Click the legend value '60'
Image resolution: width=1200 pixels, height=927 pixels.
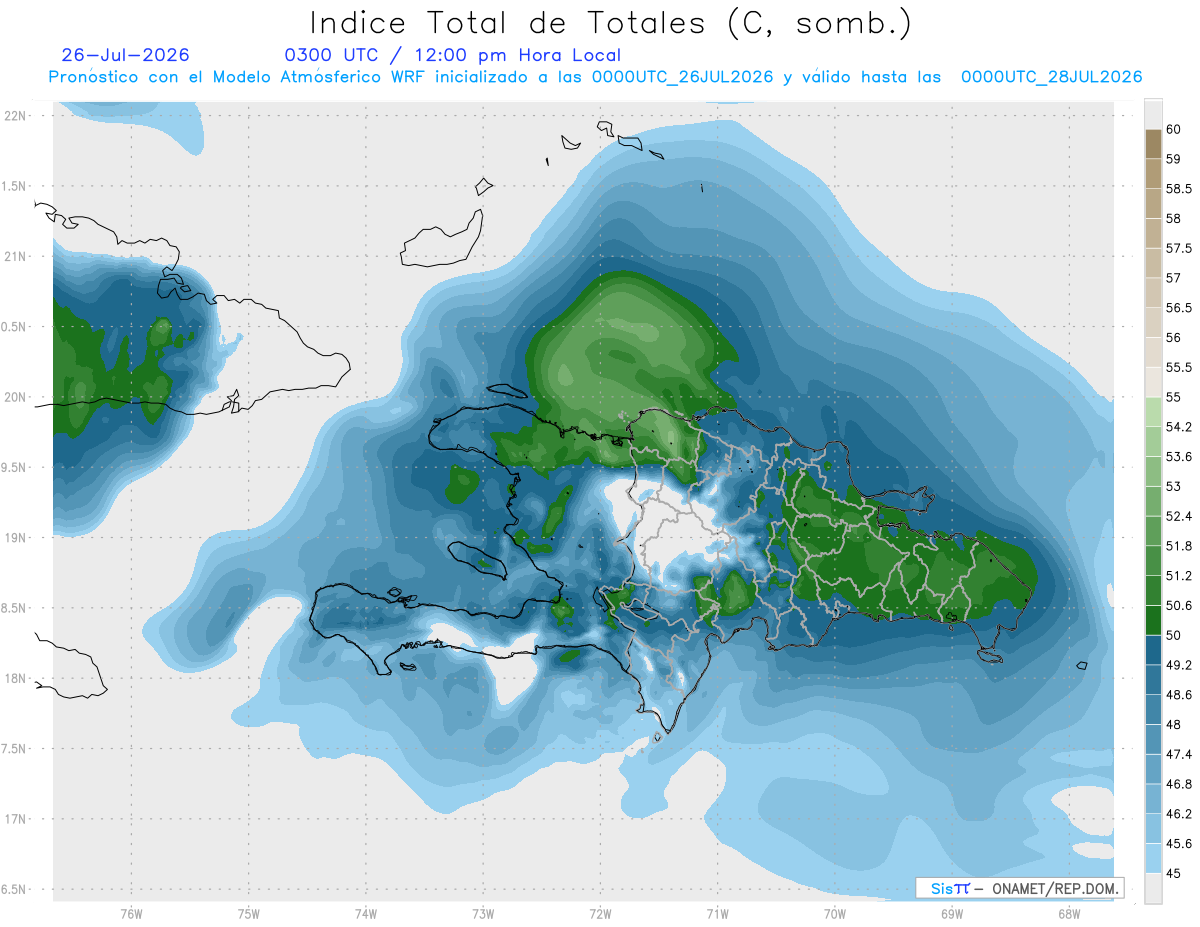(x=1174, y=129)
